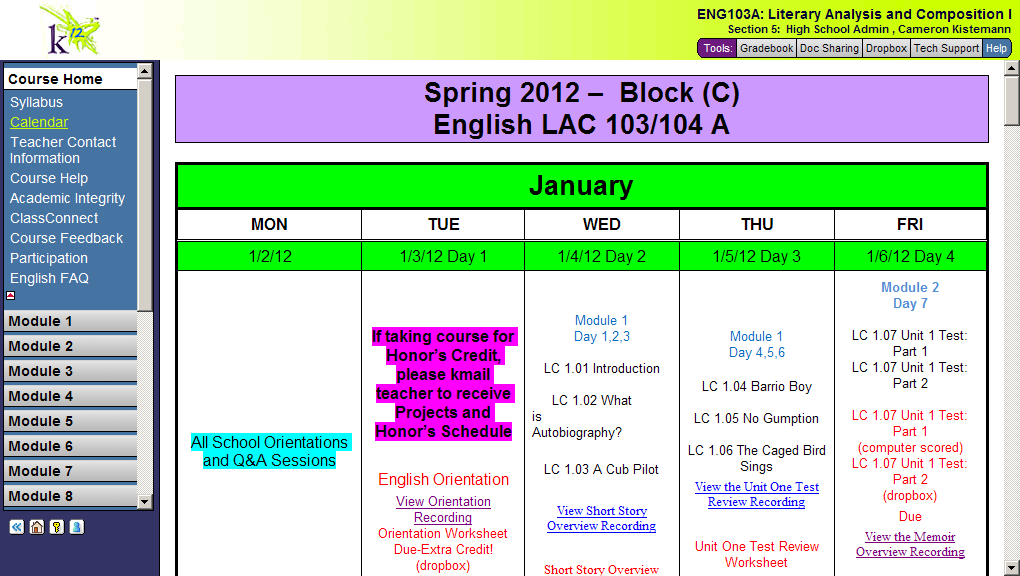This screenshot has height=576, width=1020.
Task: Expand the Module 1 section
Action: point(68,321)
